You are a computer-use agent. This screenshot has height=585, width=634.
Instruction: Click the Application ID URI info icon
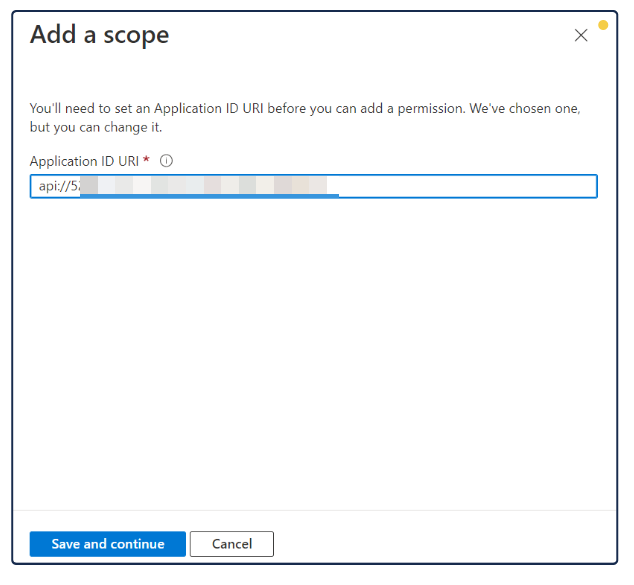click(x=167, y=161)
